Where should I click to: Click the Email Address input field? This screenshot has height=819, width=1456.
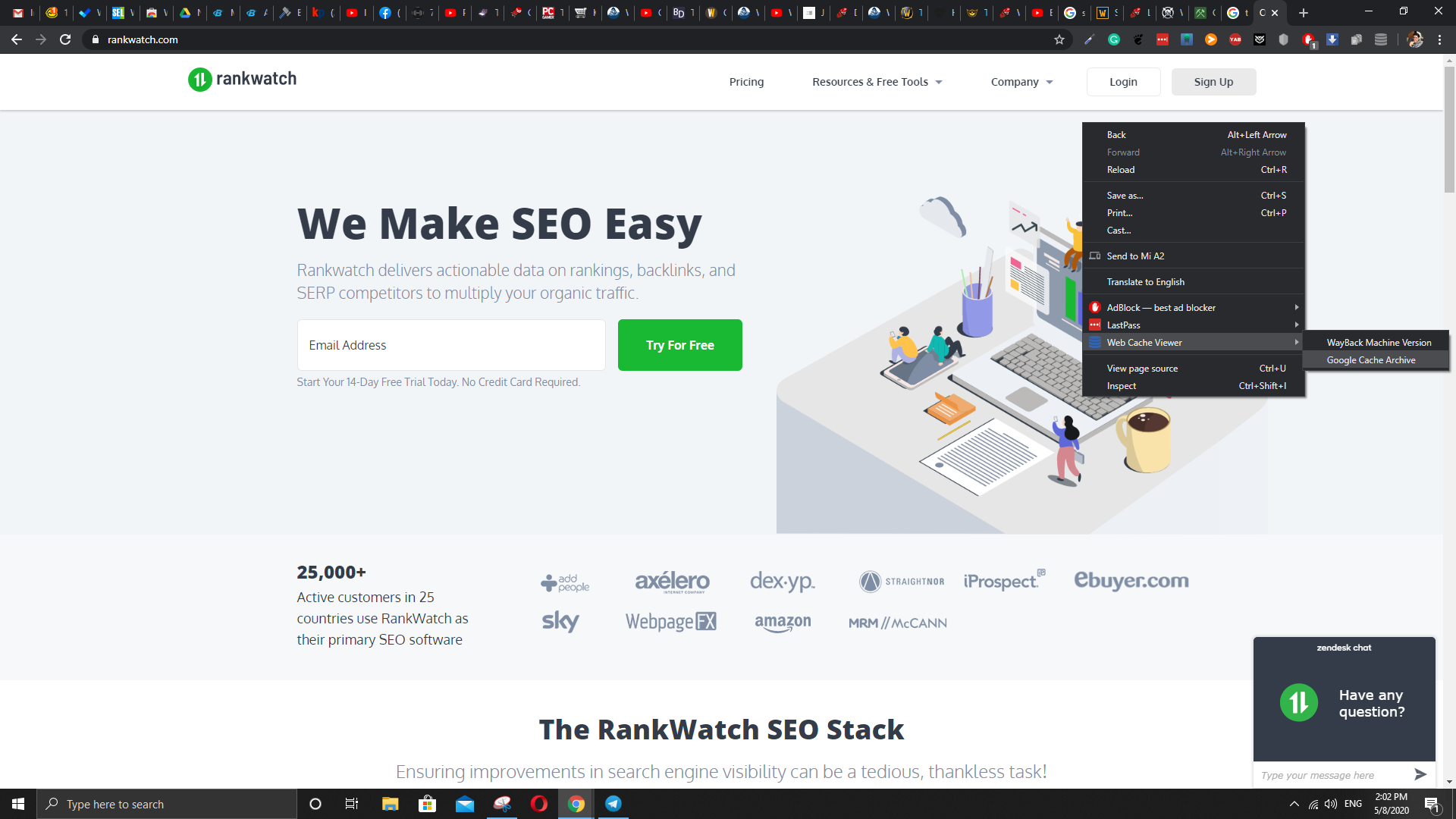point(451,345)
